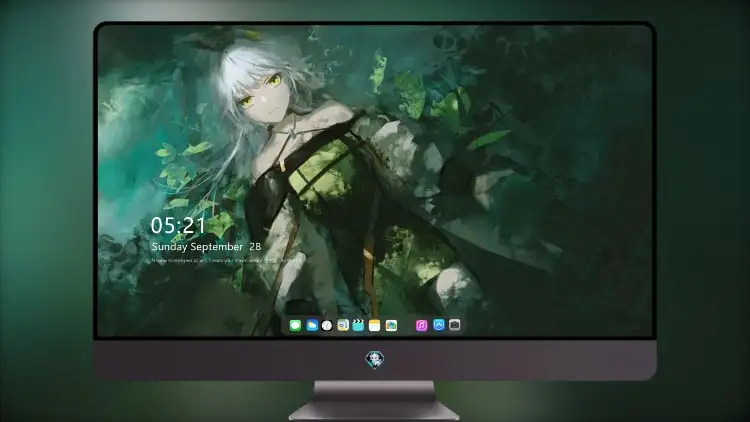Click the Sunday September 28 date text
The height and width of the screenshot is (422, 750).
pos(206,246)
